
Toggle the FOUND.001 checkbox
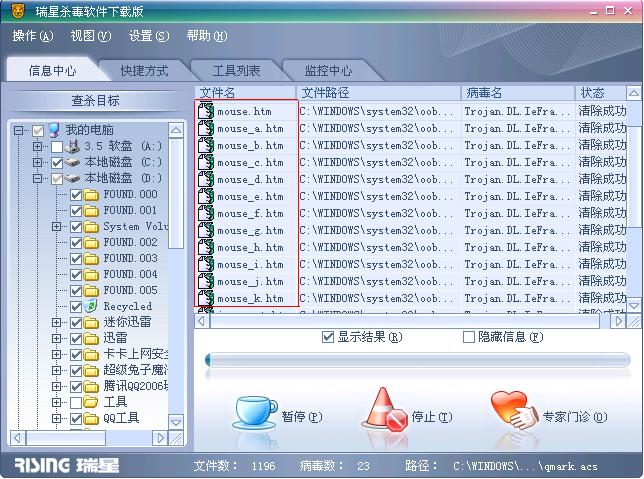pos(76,211)
